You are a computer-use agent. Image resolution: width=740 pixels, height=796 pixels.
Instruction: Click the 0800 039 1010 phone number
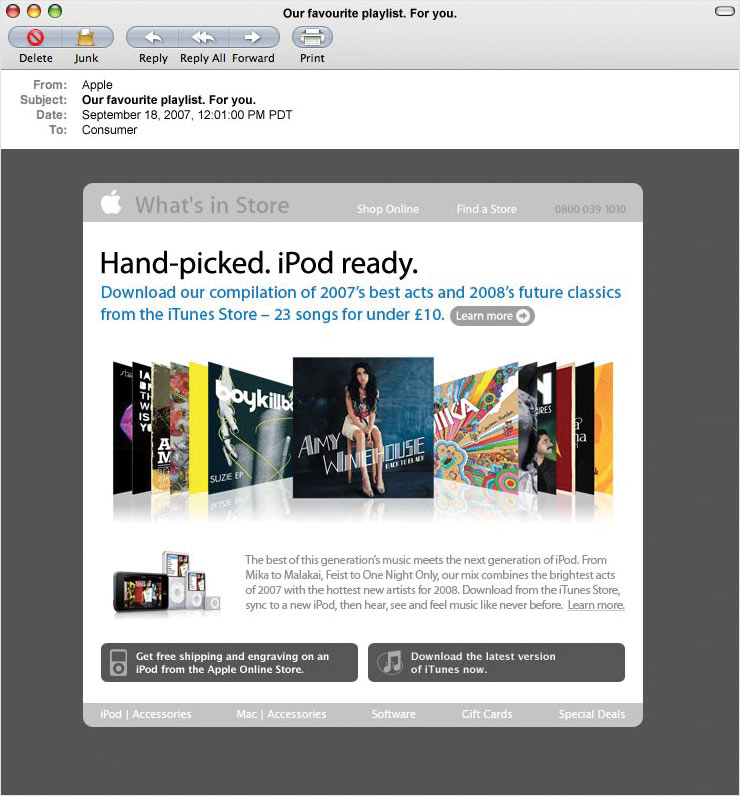pos(590,209)
